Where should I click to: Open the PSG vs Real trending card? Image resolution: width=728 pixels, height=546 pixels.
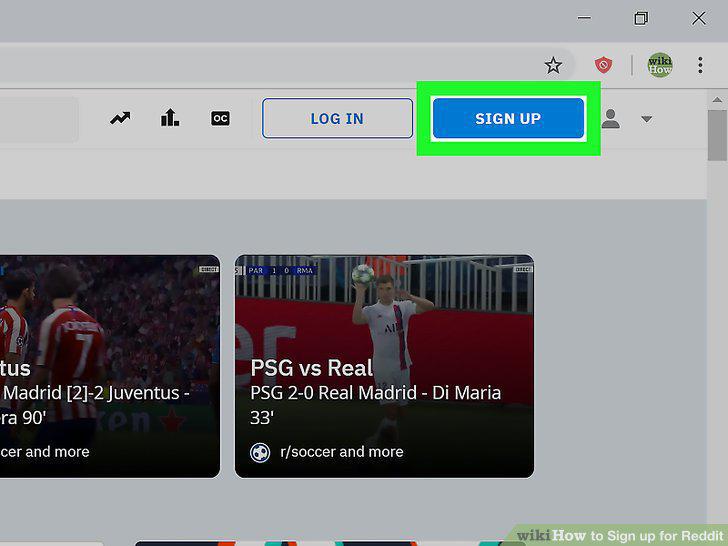click(384, 366)
